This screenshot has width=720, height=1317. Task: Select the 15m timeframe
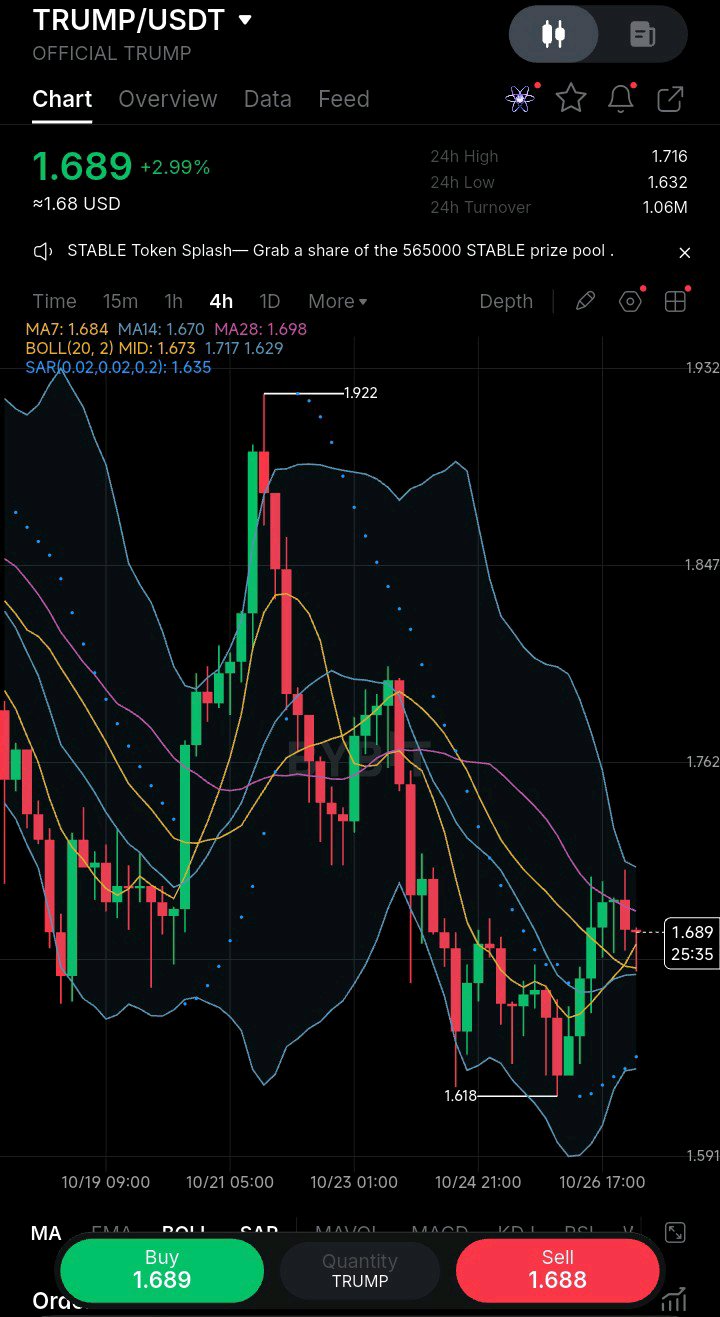(x=120, y=301)
